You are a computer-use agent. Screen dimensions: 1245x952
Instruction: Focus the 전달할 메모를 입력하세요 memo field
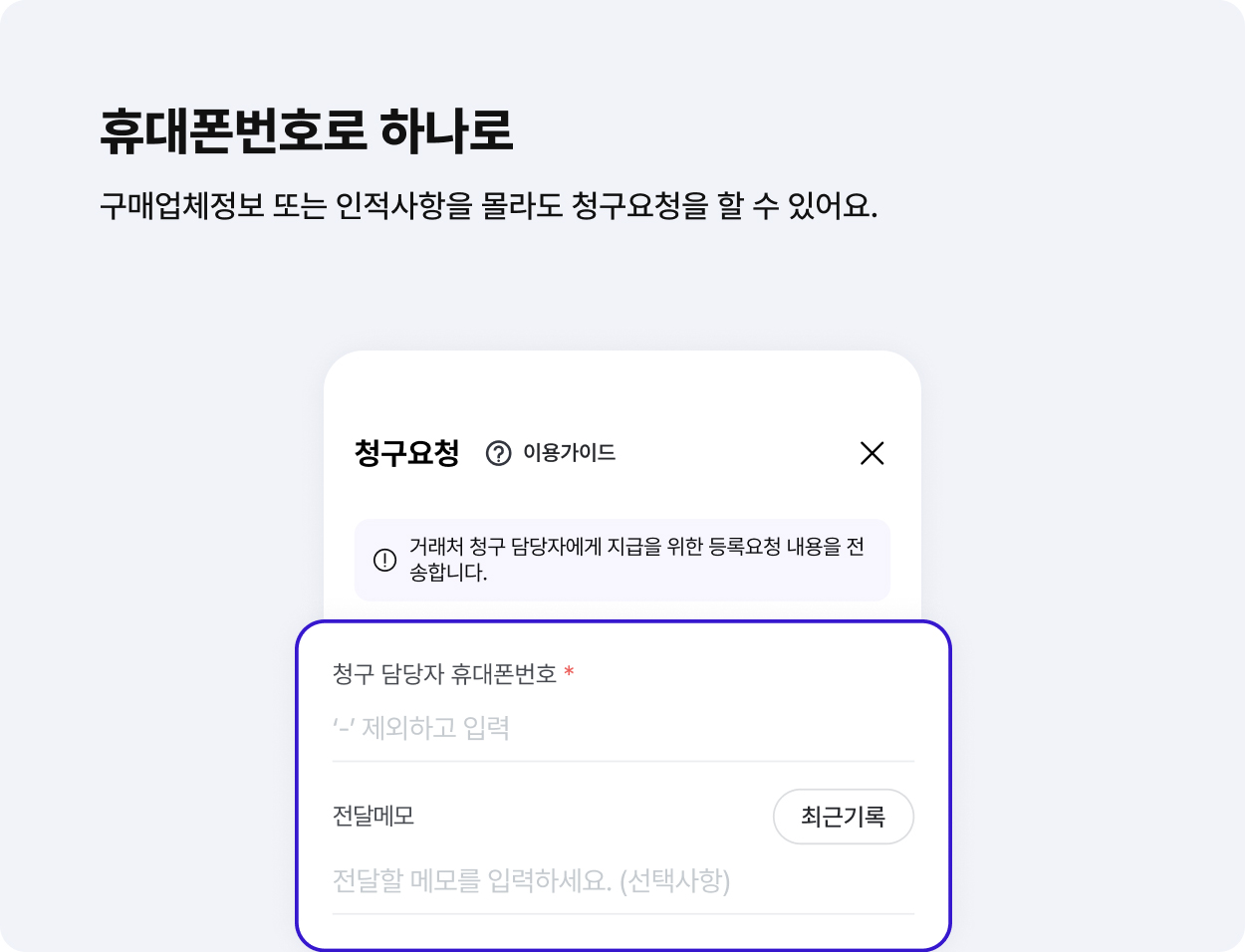tap(623, 881)
